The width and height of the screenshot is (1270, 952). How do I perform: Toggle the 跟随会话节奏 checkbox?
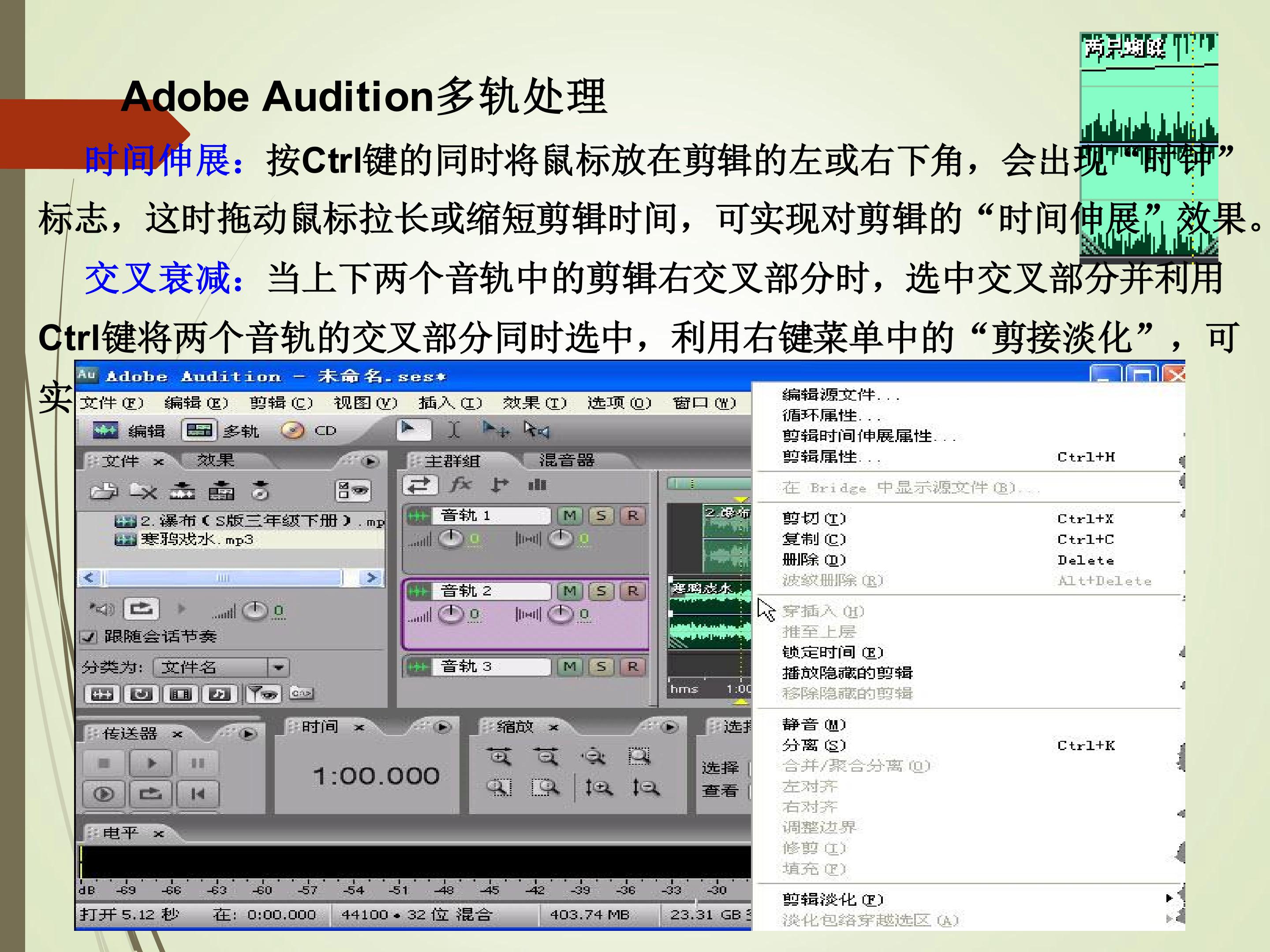pyautogui.click(x=89, y=636)
